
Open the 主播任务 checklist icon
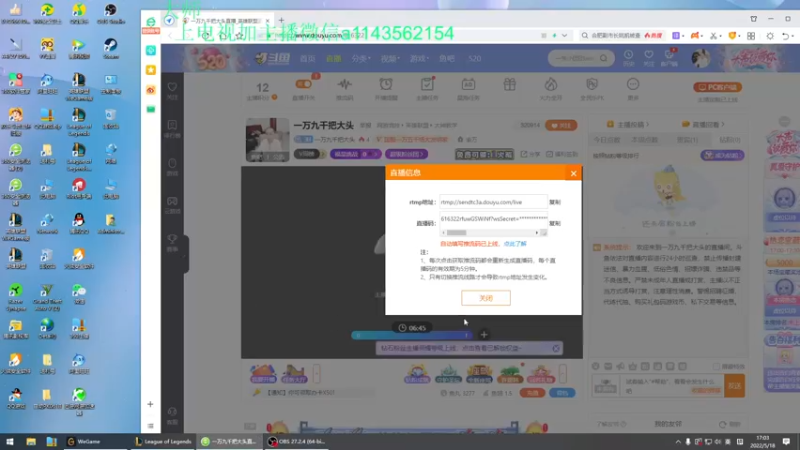[427, 85]
